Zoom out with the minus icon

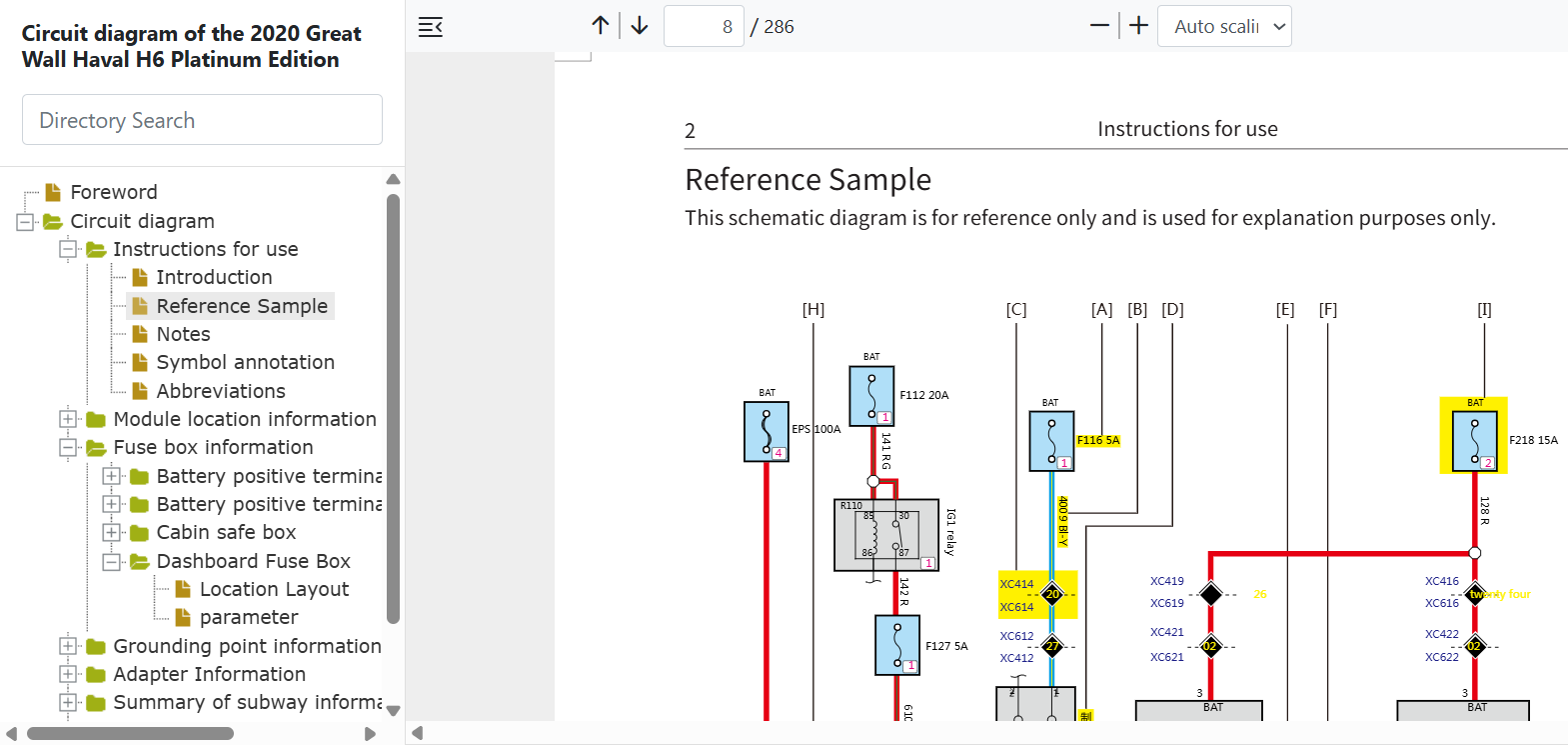pyautogui.click(x=1099, y=26)
